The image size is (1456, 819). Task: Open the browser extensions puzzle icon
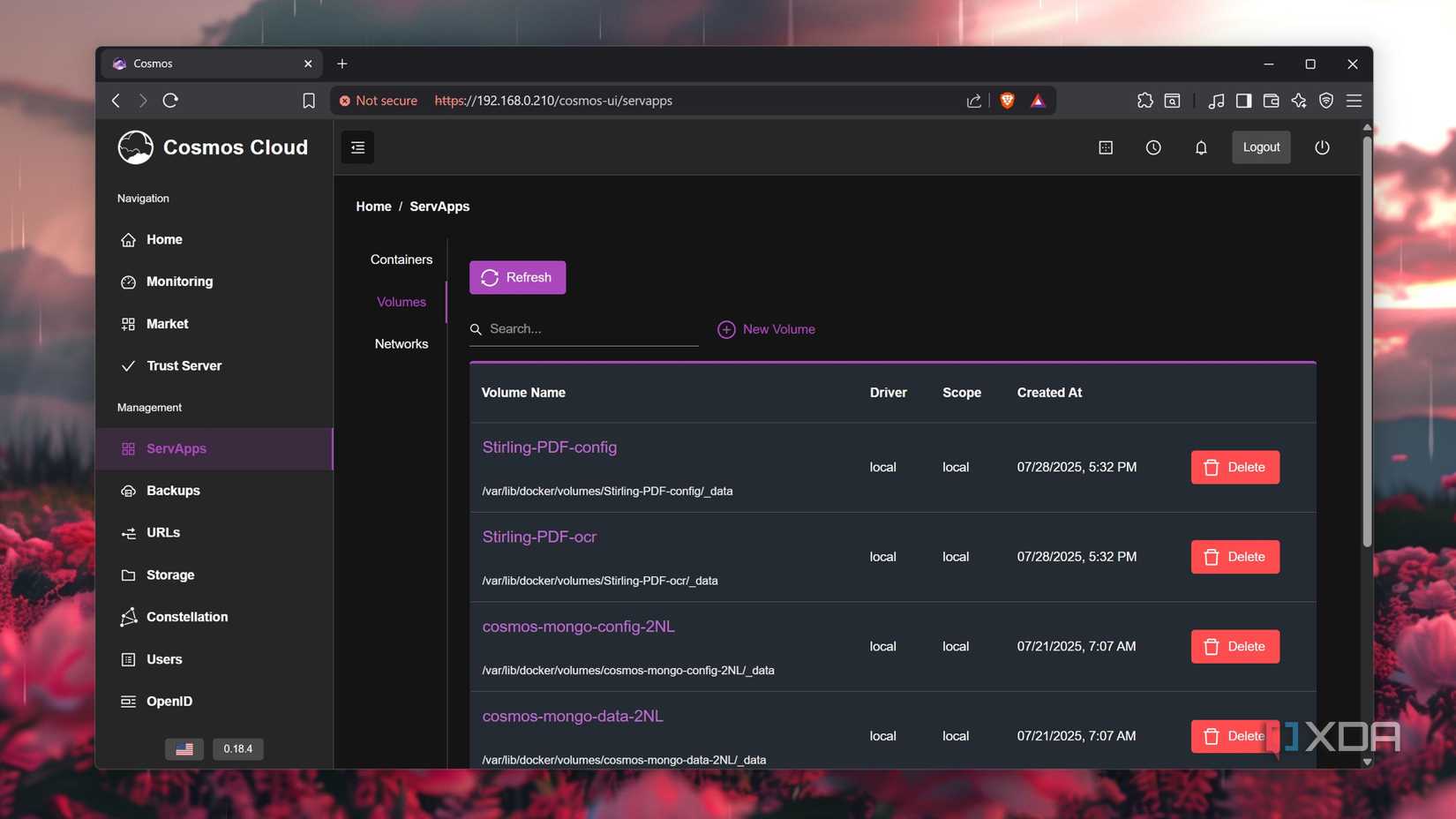pos(1145,101)
